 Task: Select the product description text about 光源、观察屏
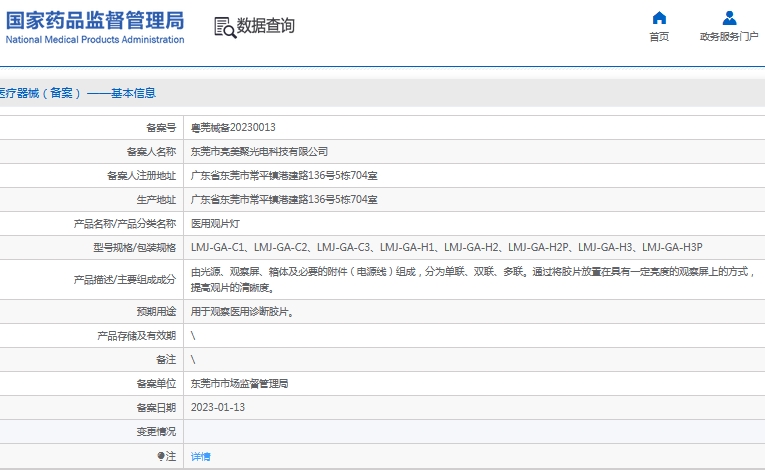(x=473, y=279)
